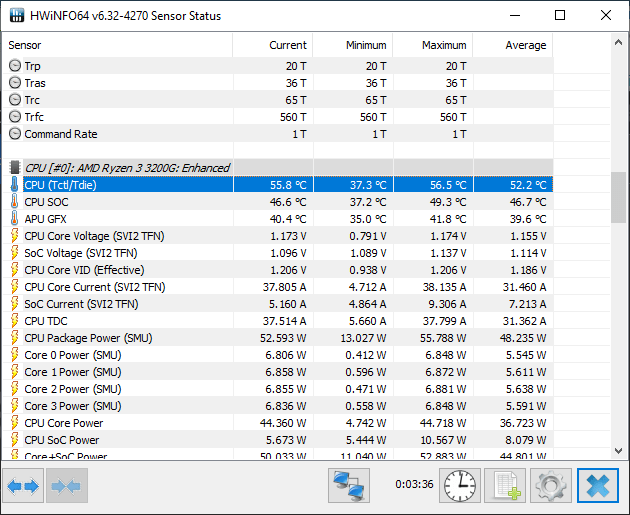Click the lightning icon for CPU Core VID

(x=14, y=270)
